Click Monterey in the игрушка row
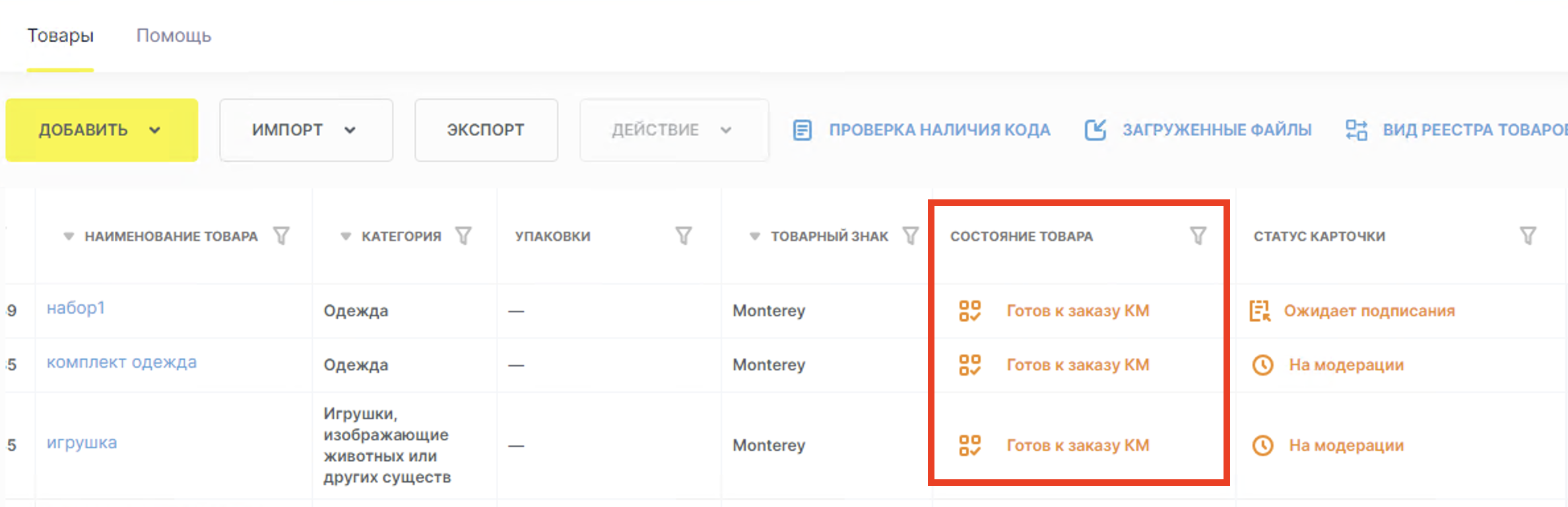 [x=769, y=446]
